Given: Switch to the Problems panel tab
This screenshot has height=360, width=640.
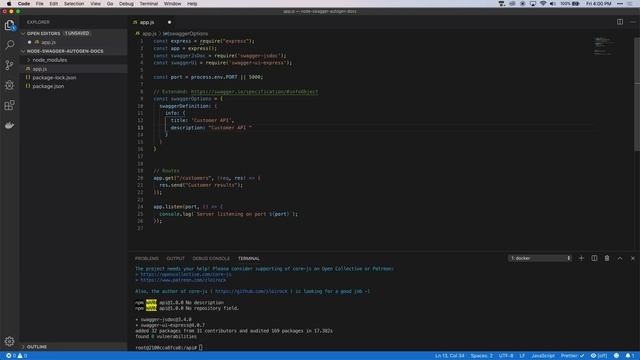Looking at the screenshot, I should (x=147, y=259).
